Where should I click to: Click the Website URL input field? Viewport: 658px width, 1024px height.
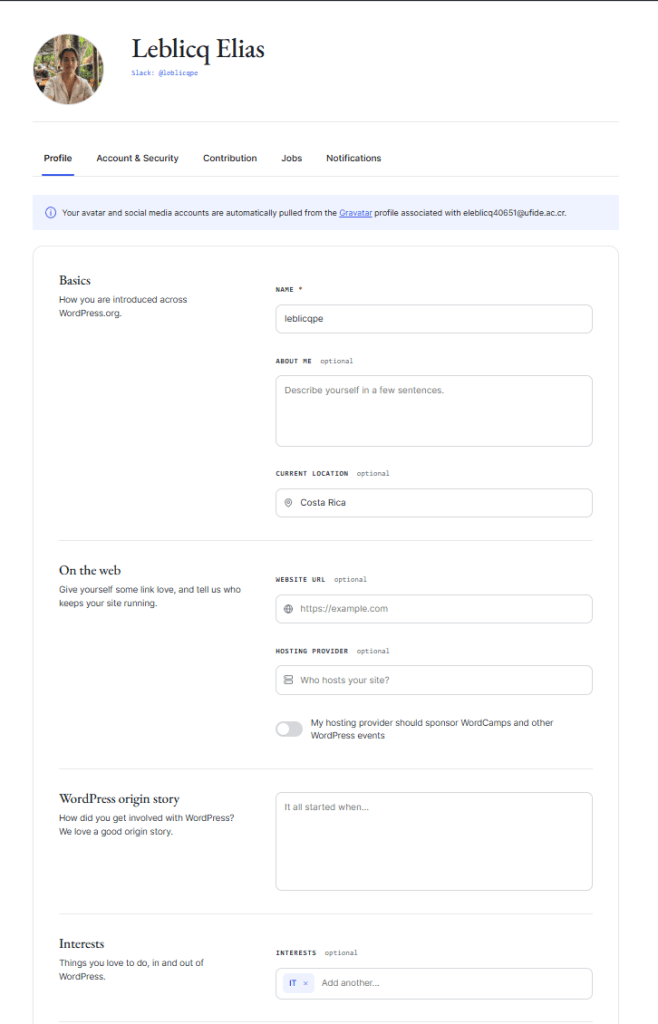[x=434, y=609]
